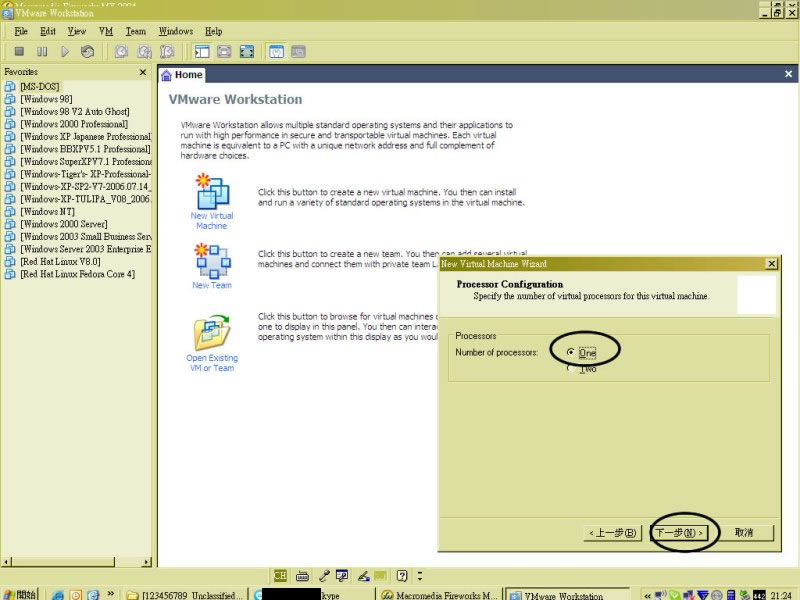Viewport: 800px width, 600px height.
Task: Open the View menu
Action: [x=77, y=31]
